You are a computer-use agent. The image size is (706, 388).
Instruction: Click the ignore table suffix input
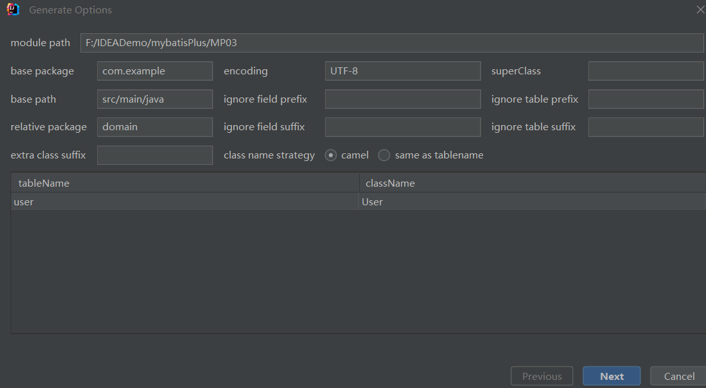coord(646,127)
